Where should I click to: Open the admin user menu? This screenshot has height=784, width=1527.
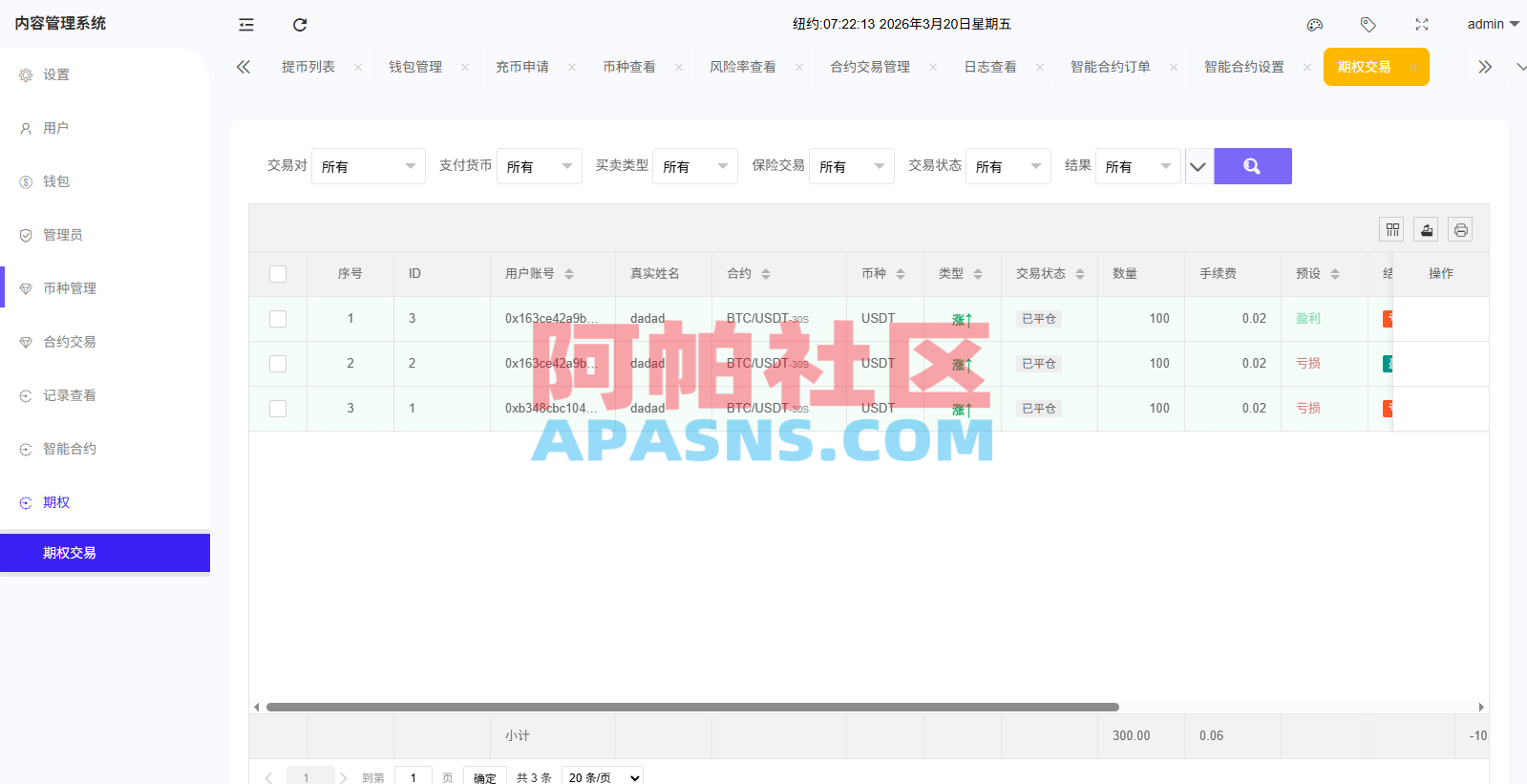tap(1493, 24)
